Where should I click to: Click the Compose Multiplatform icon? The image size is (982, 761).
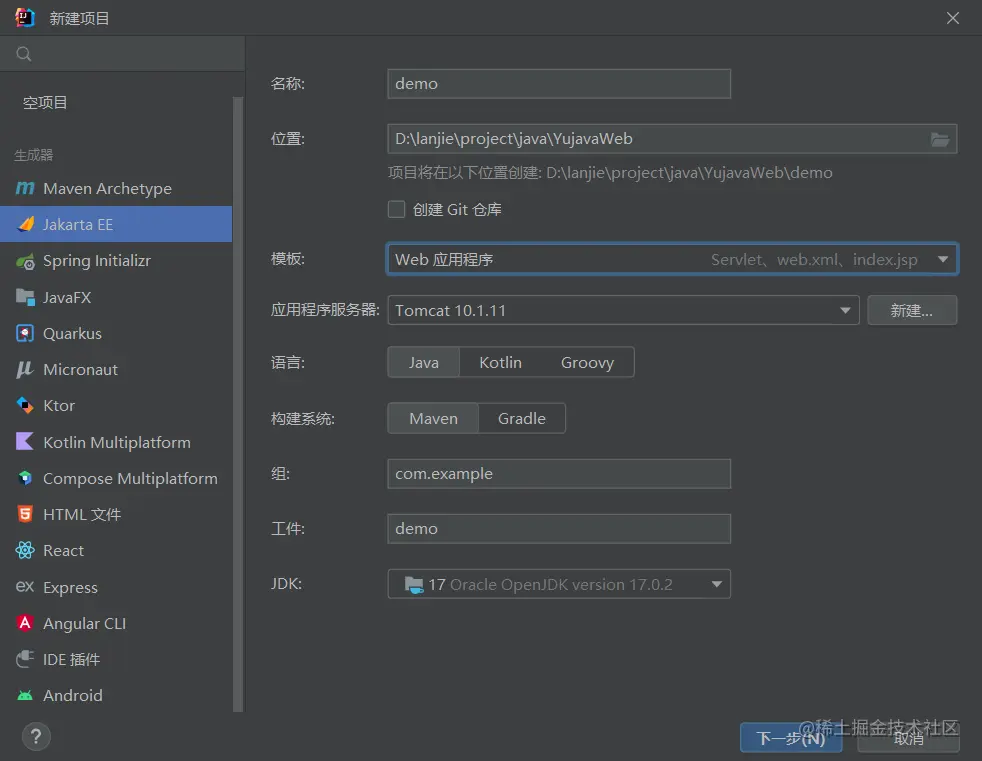click(25, 479)
